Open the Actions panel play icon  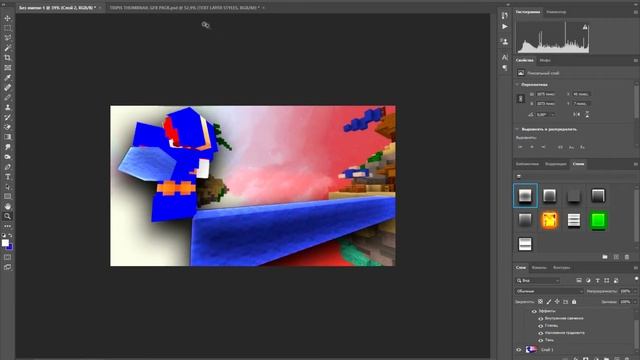(x=505, y=27)
